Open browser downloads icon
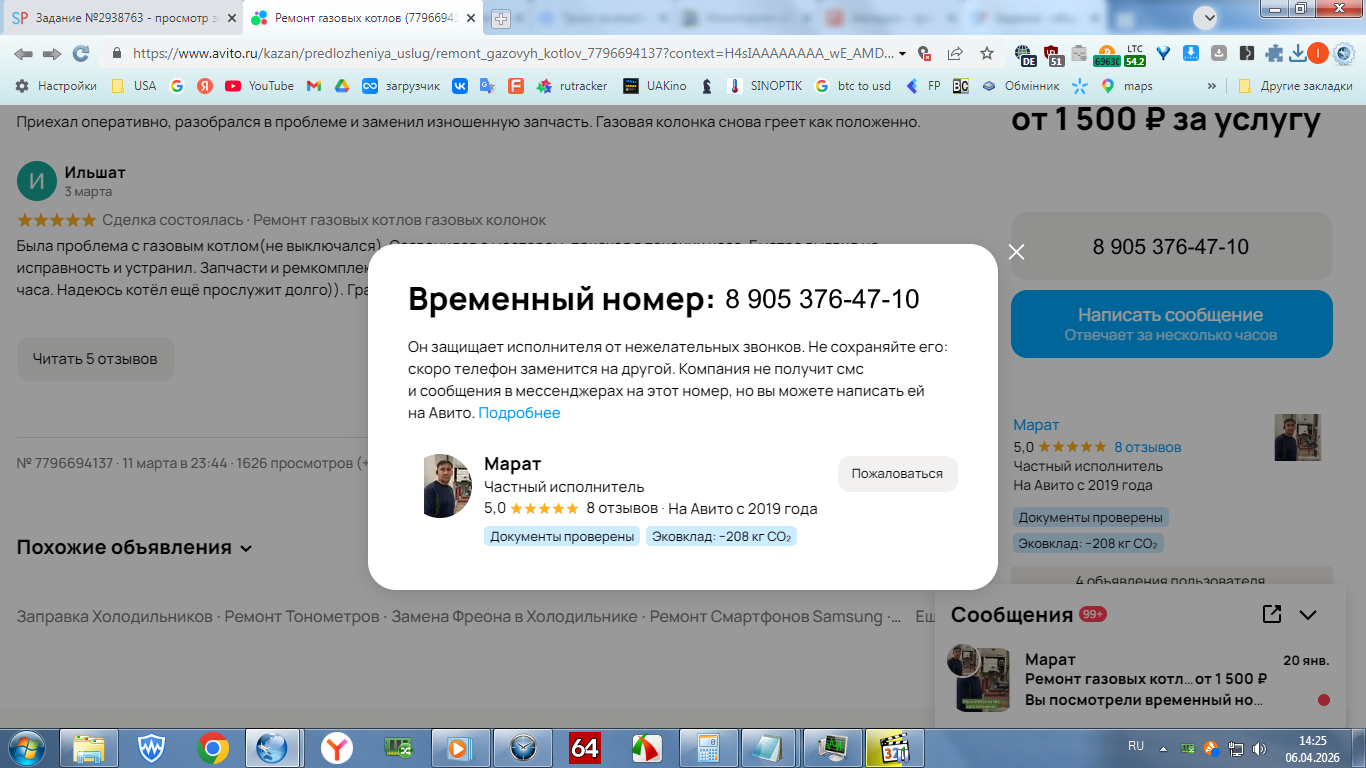The image size is (1366, 768). pyautogui.click(x=1298, y=53)
